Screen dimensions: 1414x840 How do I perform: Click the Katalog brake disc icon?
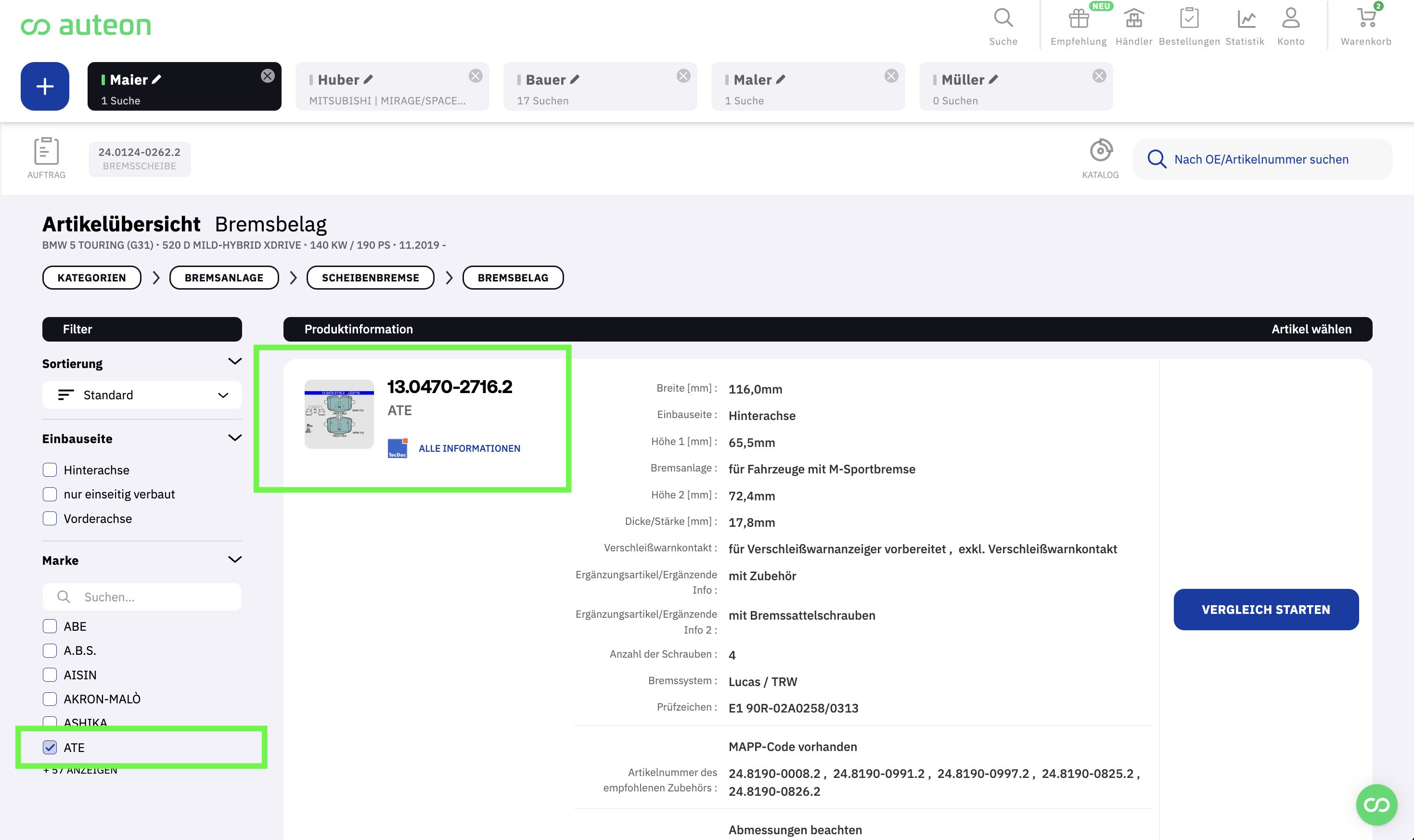pyautogui.click(x=1100, y=152)
